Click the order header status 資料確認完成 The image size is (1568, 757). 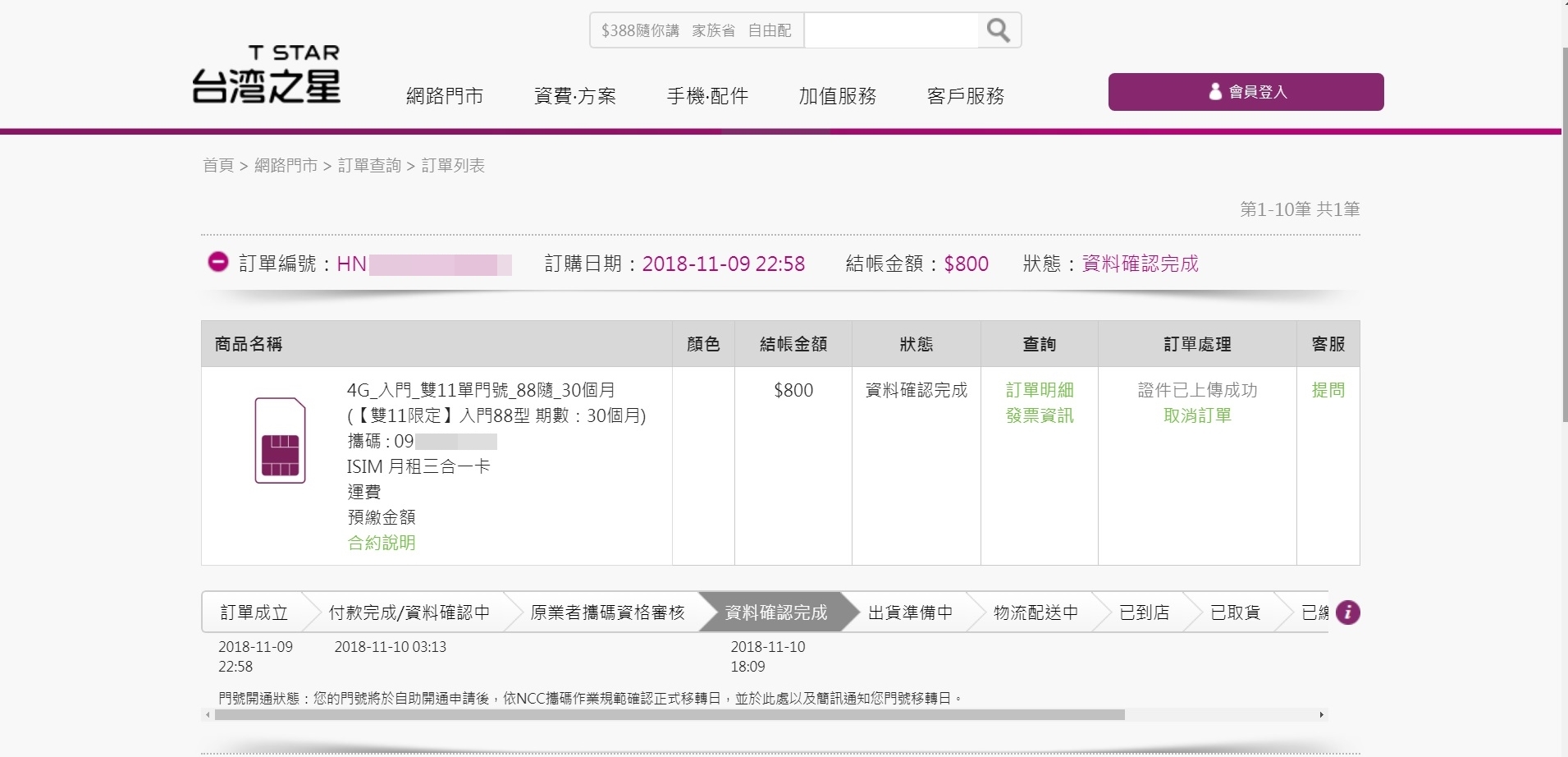point(1141,264)
